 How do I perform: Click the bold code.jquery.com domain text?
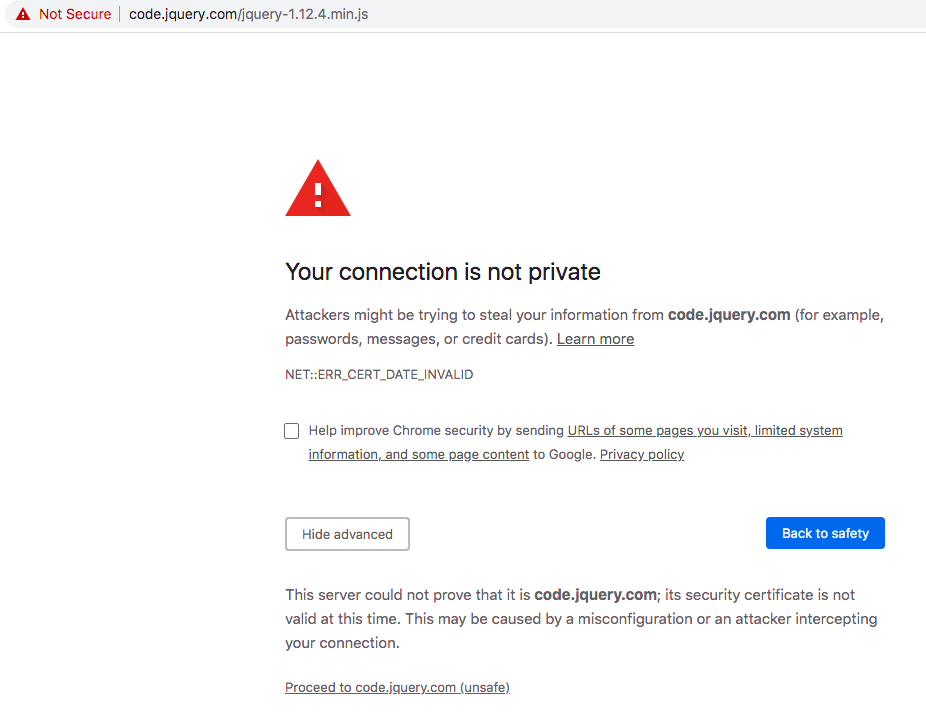pos(729,314)
